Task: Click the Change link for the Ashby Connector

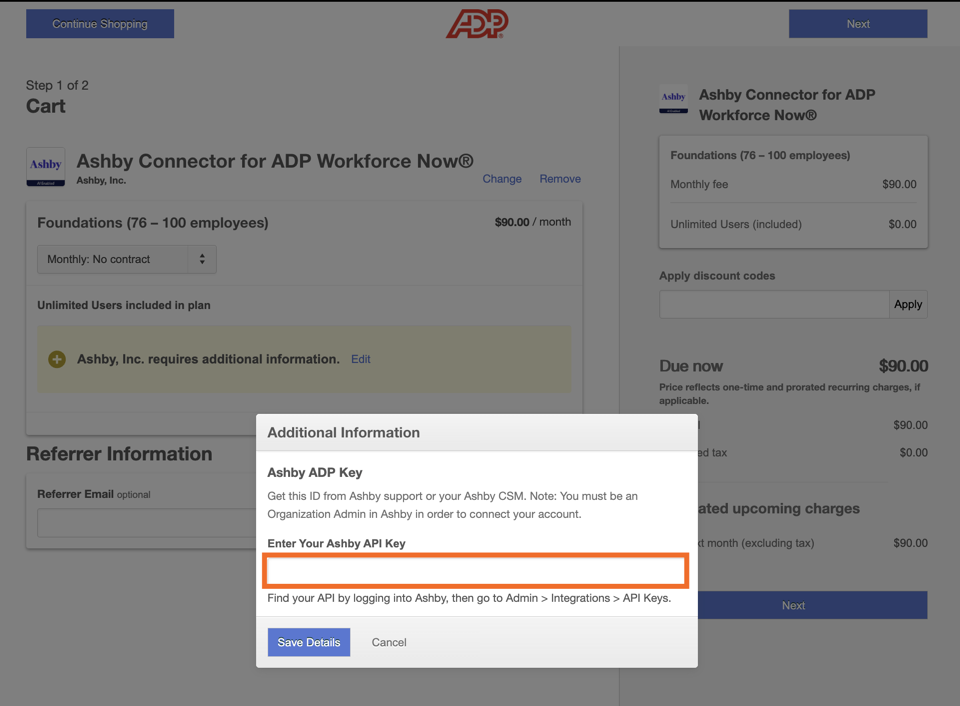Action: (502, 179)
